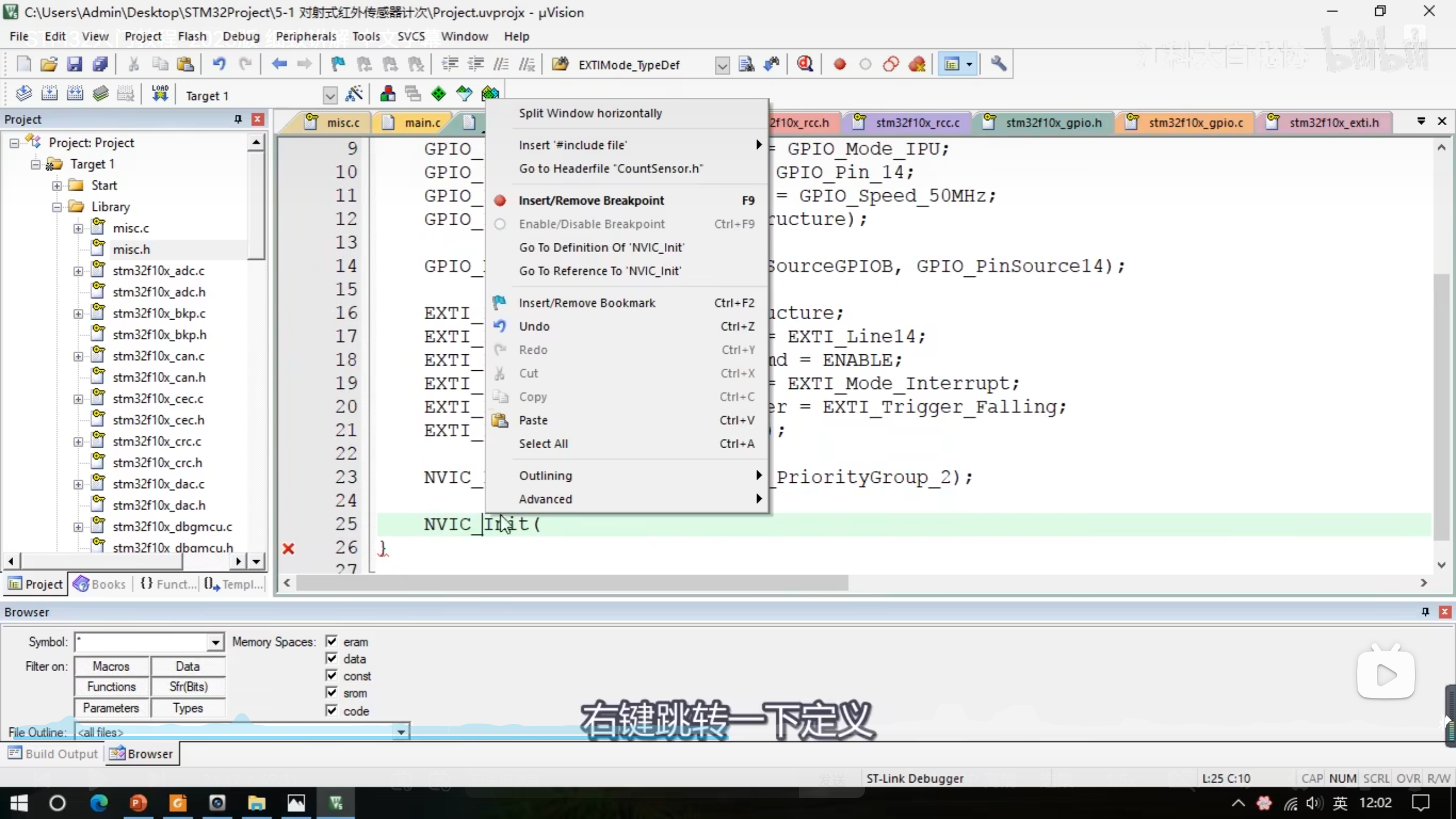Screen dimensions: 1456x819
Task: Open the Symbol combo box dropdown
Action: coord(215,642)
